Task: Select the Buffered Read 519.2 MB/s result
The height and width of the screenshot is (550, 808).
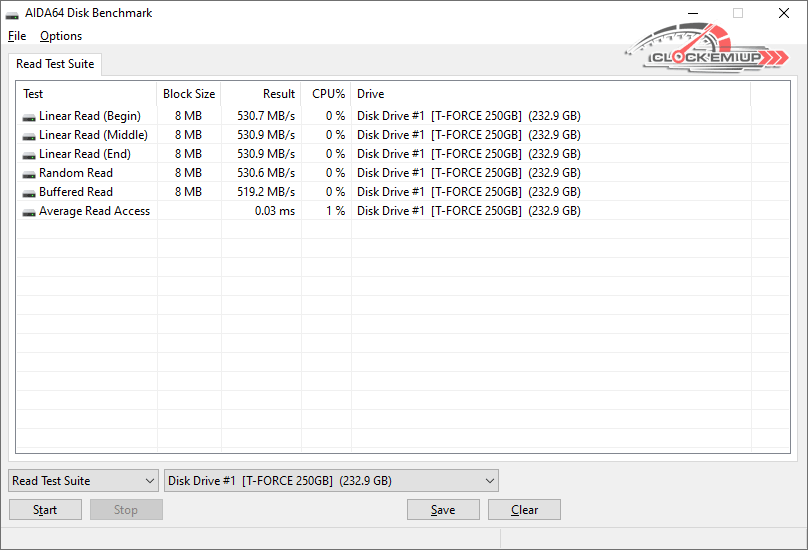Action: tap(266, 192)
